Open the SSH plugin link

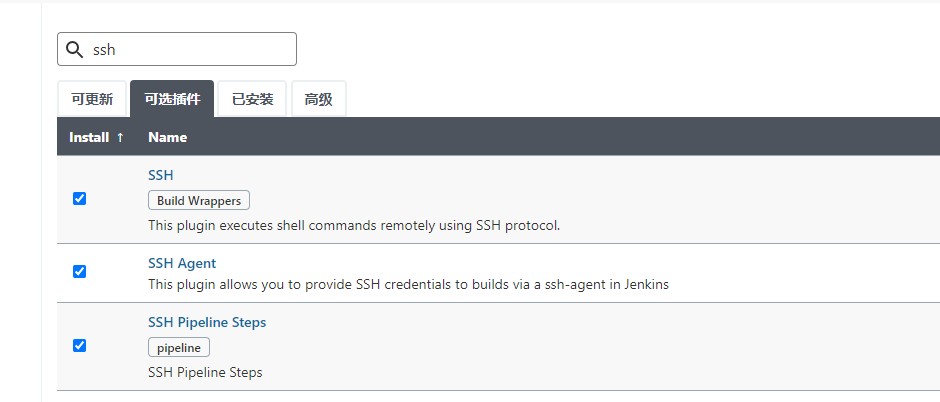point(161,175)
